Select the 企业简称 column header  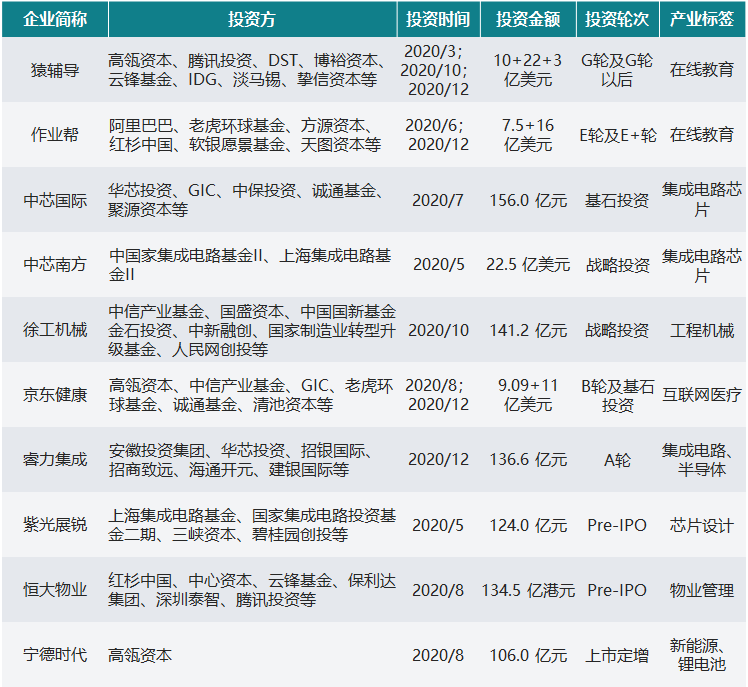(x=55, y=19)
